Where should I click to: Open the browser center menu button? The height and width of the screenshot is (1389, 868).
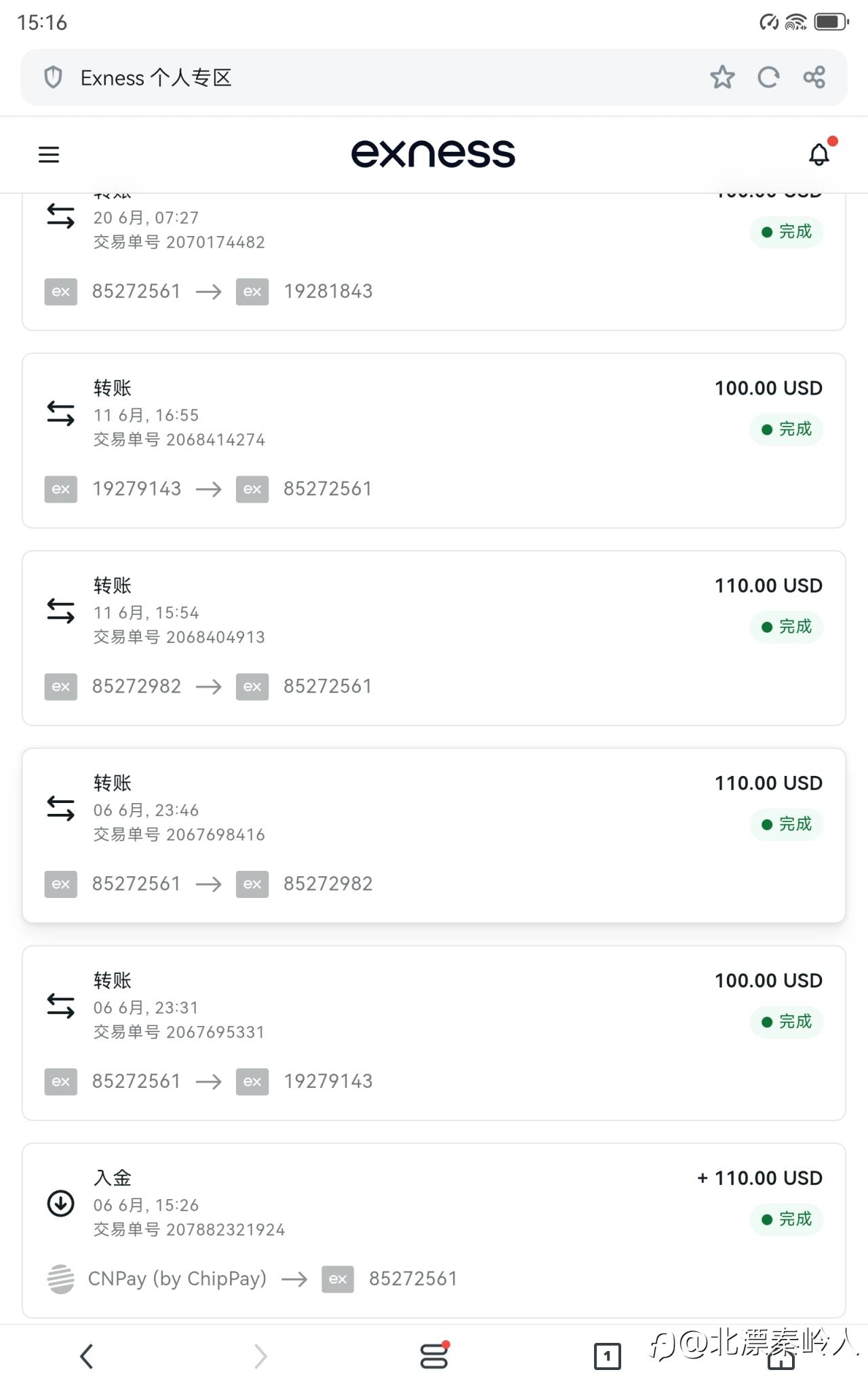pos(434,1356)
